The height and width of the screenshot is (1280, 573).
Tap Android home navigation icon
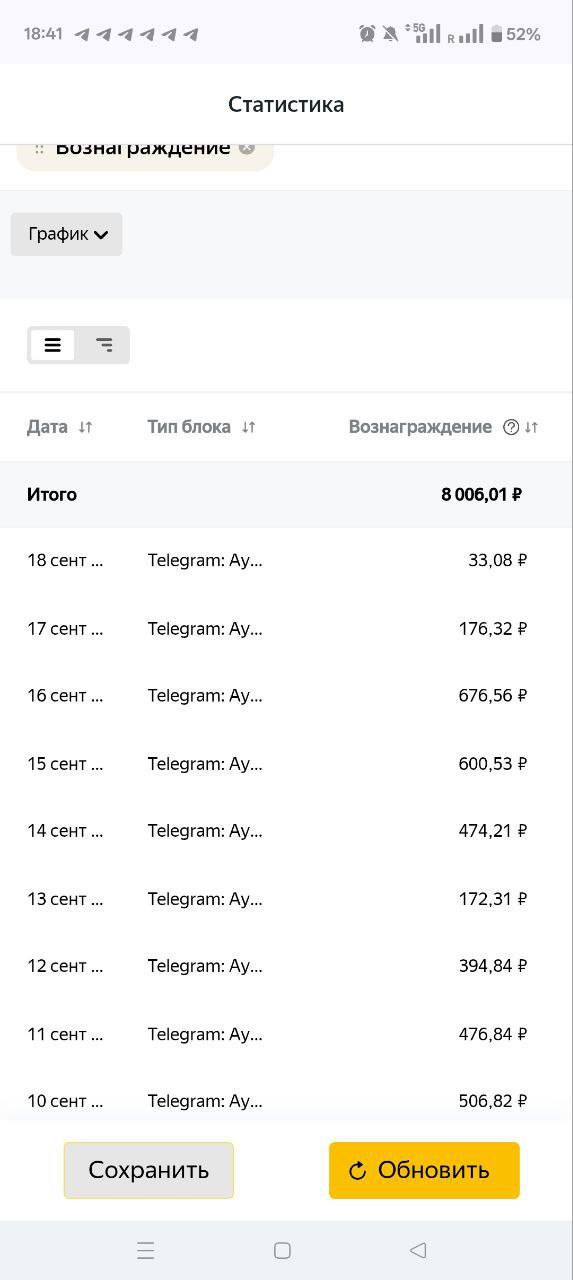pyautogui.click(x=282, y=1250)
